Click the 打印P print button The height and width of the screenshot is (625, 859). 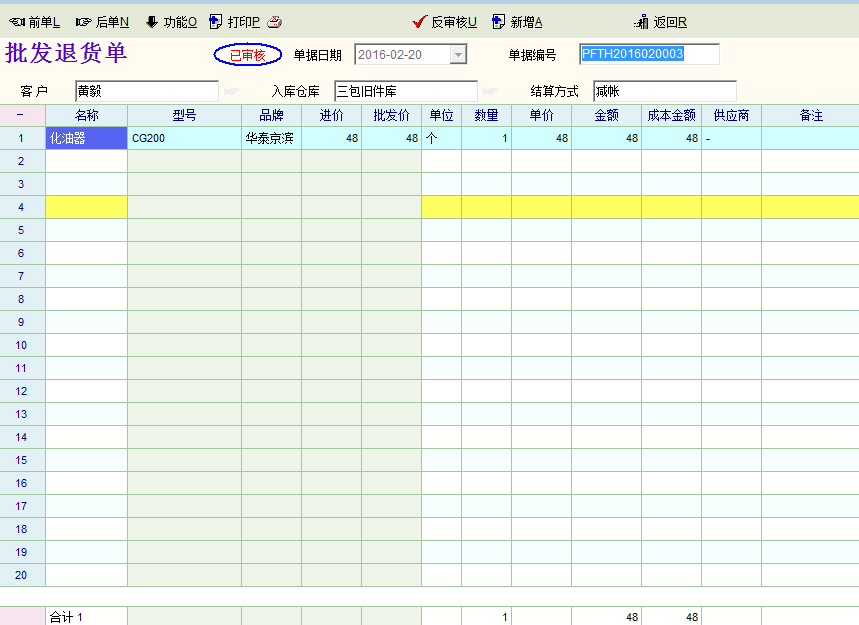(235, 22)
